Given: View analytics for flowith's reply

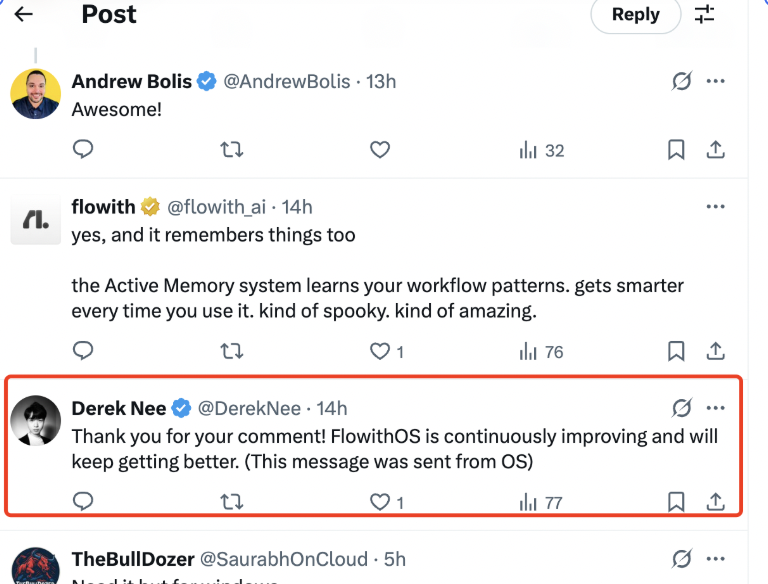Looking at the screenshot, I should 541,351.
